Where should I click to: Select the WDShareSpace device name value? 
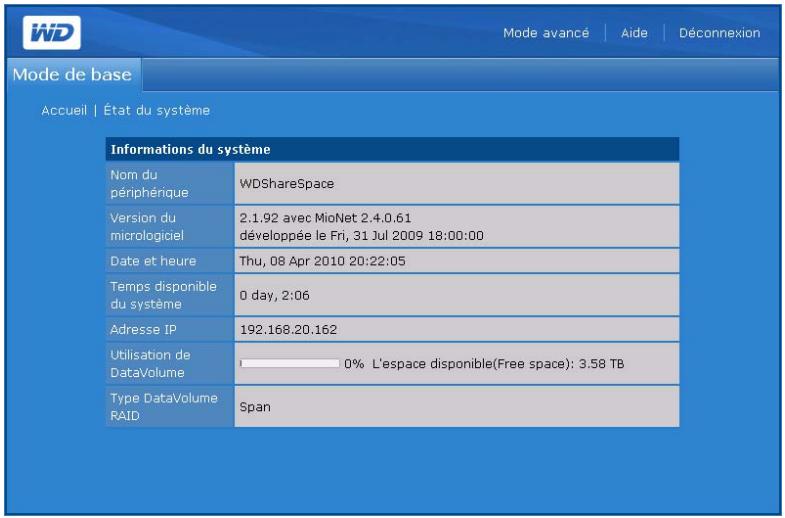(286, 184)
